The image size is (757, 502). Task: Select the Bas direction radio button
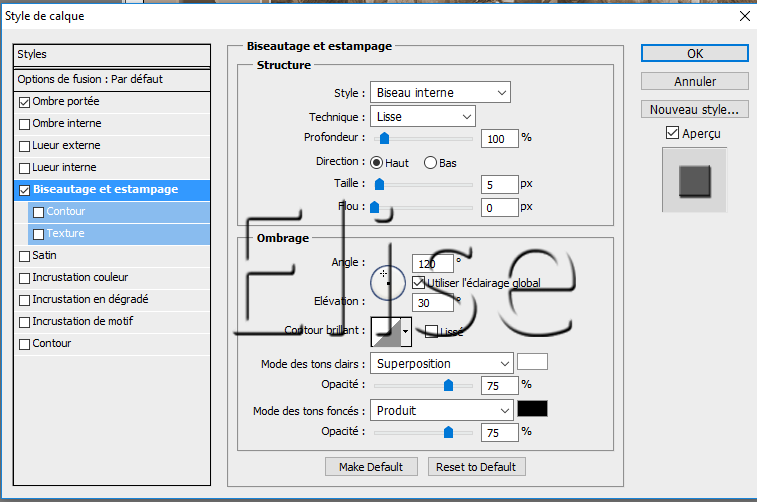click(x=431, y=162)
